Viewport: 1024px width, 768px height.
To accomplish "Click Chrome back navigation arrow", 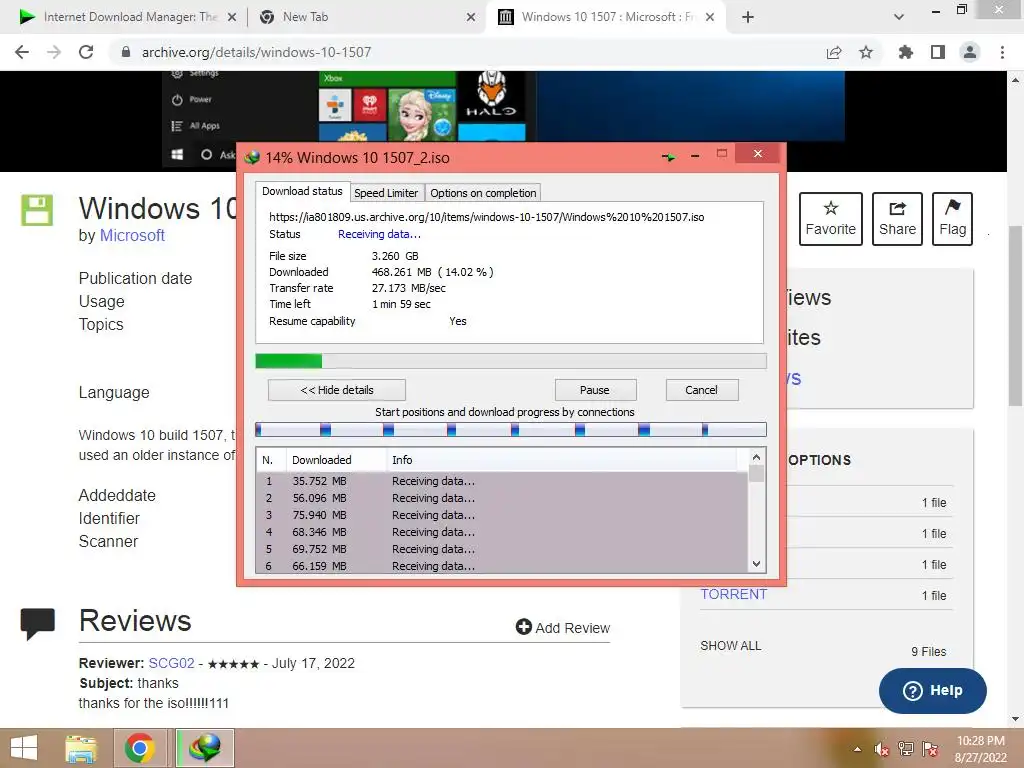I will (22, 52).
